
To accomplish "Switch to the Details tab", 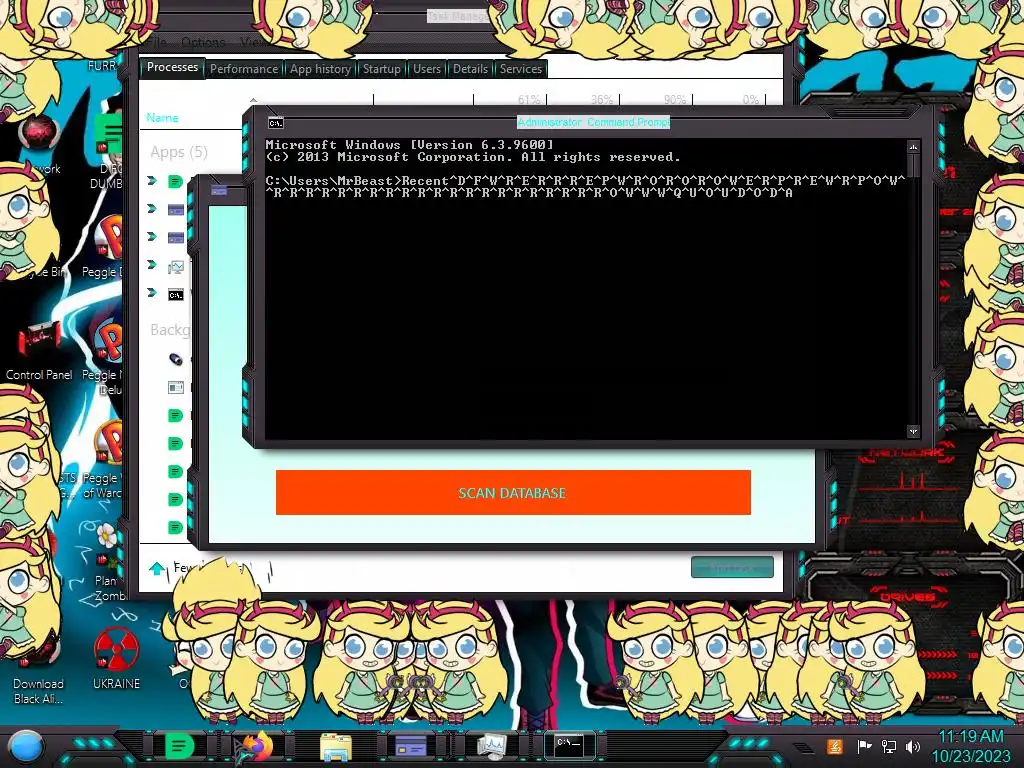I will tap(470, 69).
